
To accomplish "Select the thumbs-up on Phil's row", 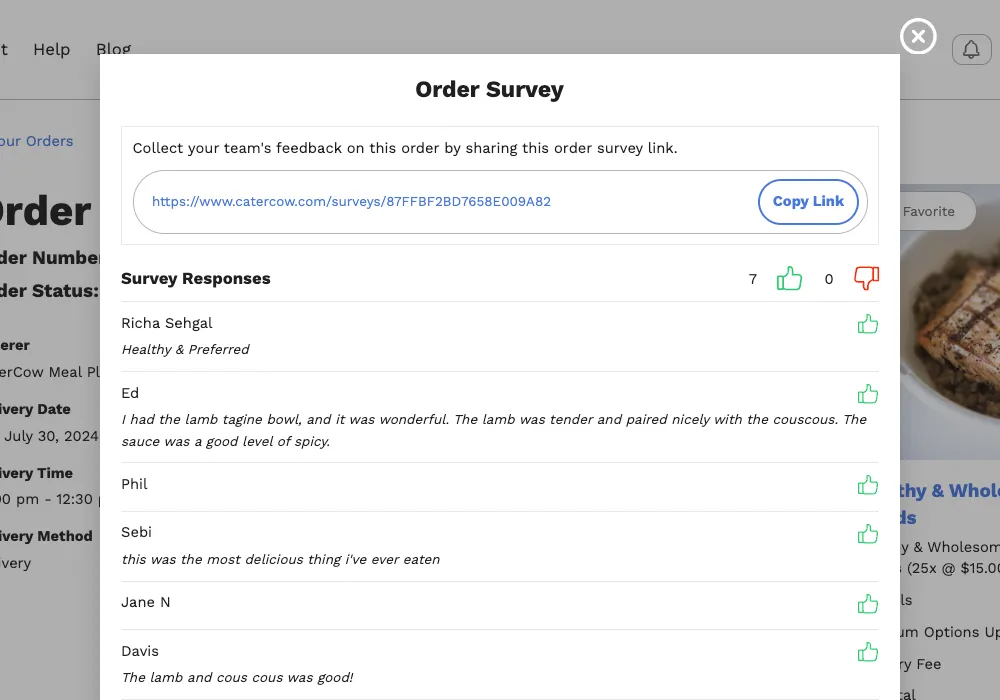I will [867, 484].
